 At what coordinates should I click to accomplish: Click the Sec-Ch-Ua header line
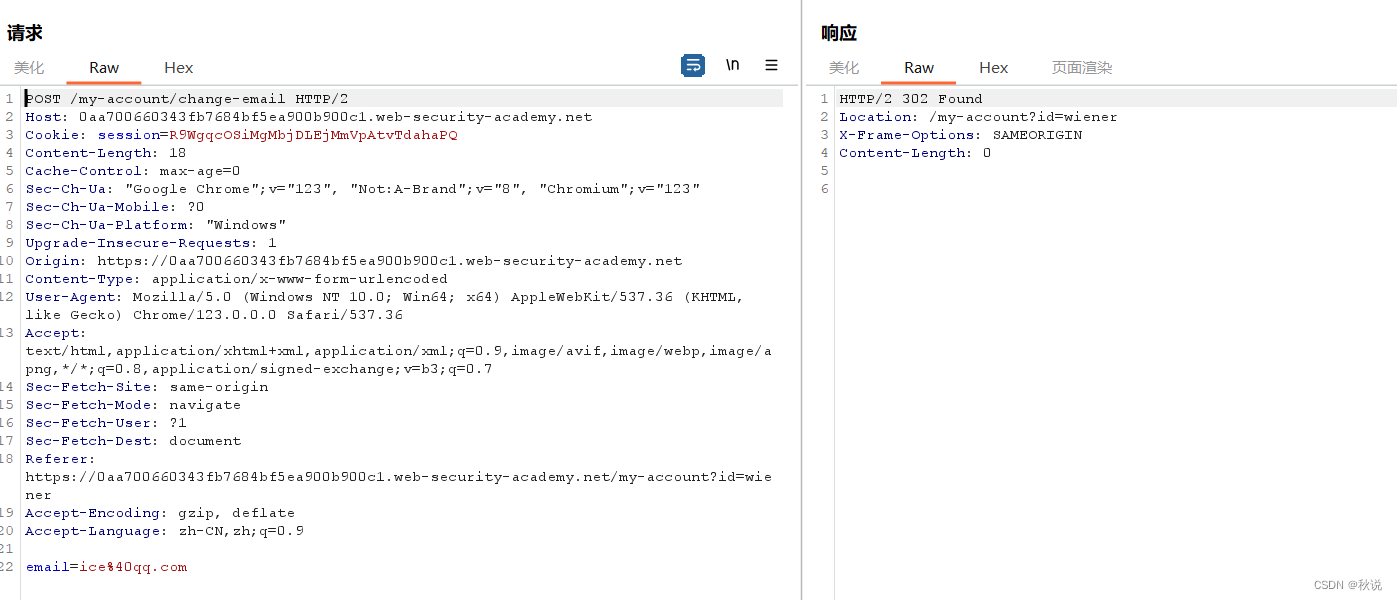pos(362,189)
